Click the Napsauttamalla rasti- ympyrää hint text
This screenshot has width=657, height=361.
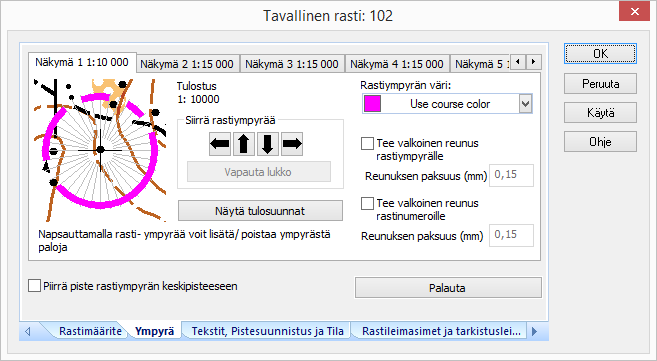click(x=184, y=240)
